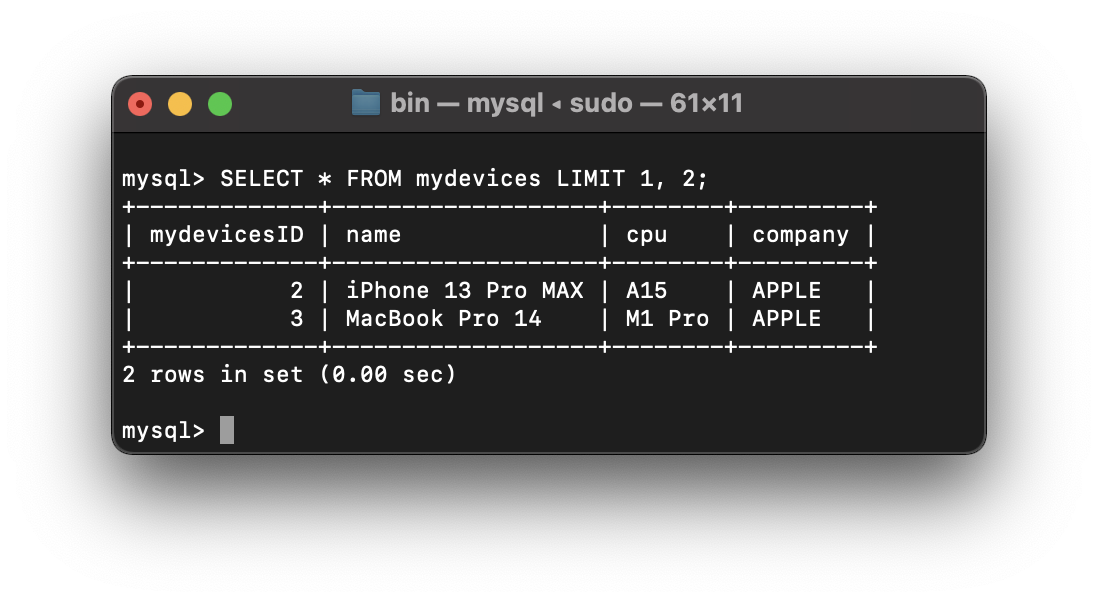This screenshot has height=602, width=1098.
Task: Click the 'cpu' column header text
Action: pyautogui.click(x=646, y=236)
